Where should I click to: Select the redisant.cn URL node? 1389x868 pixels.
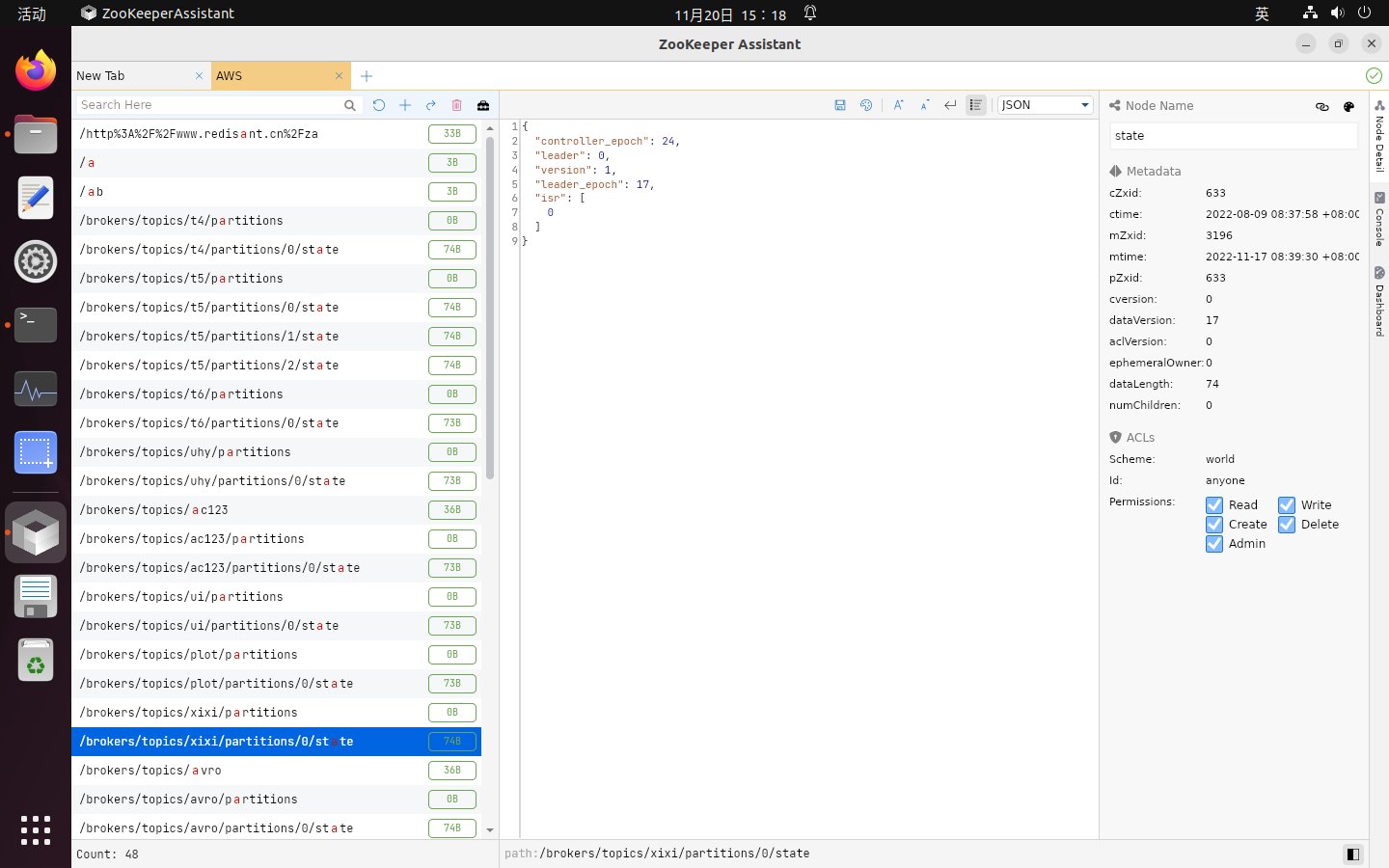click(276, 134)
